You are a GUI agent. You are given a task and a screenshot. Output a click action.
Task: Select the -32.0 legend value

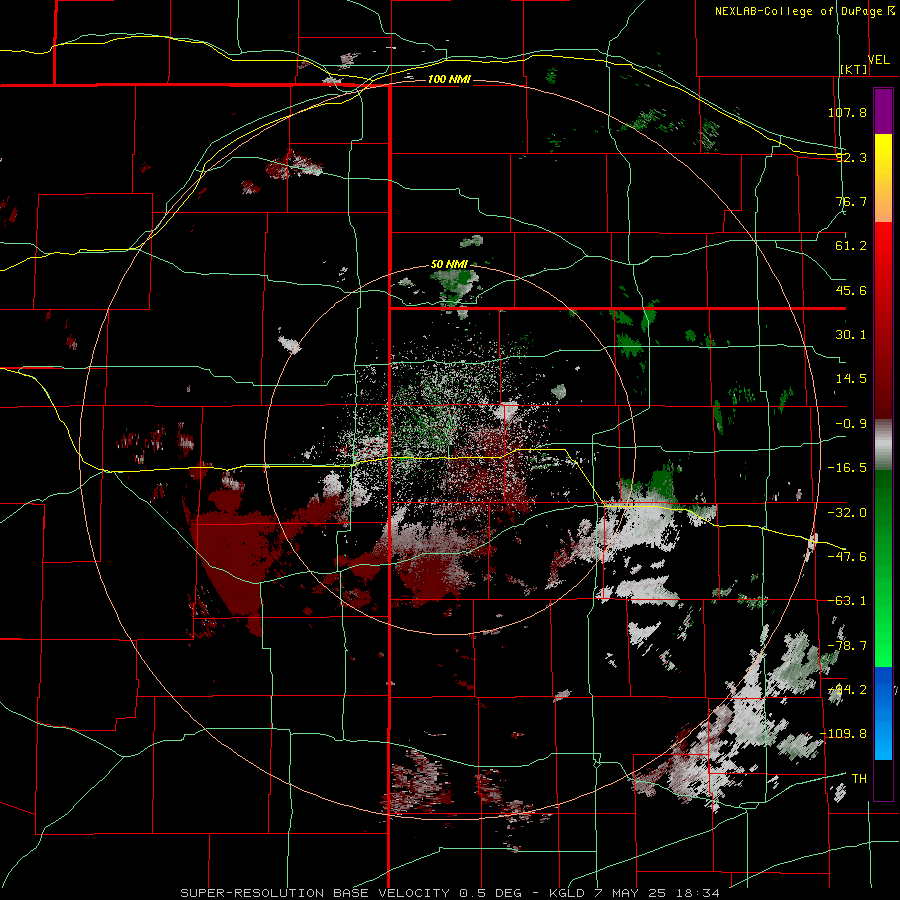click(847, 513)
